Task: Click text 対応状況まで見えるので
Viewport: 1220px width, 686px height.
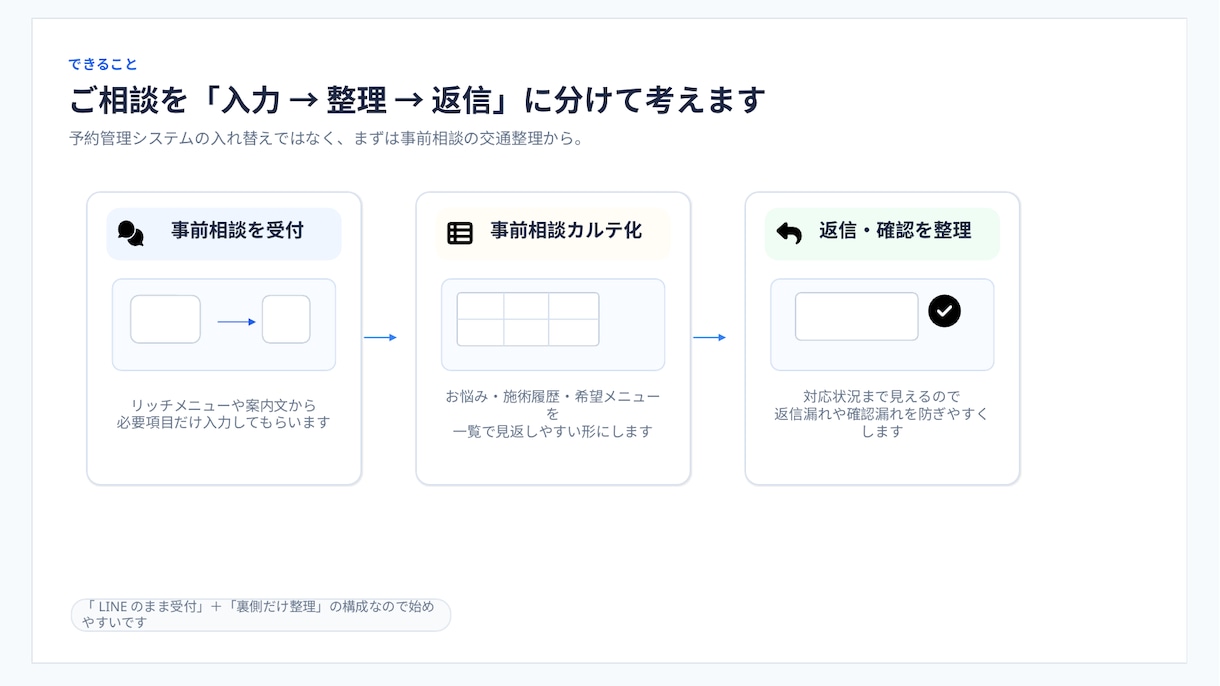Action: (882, 396)
